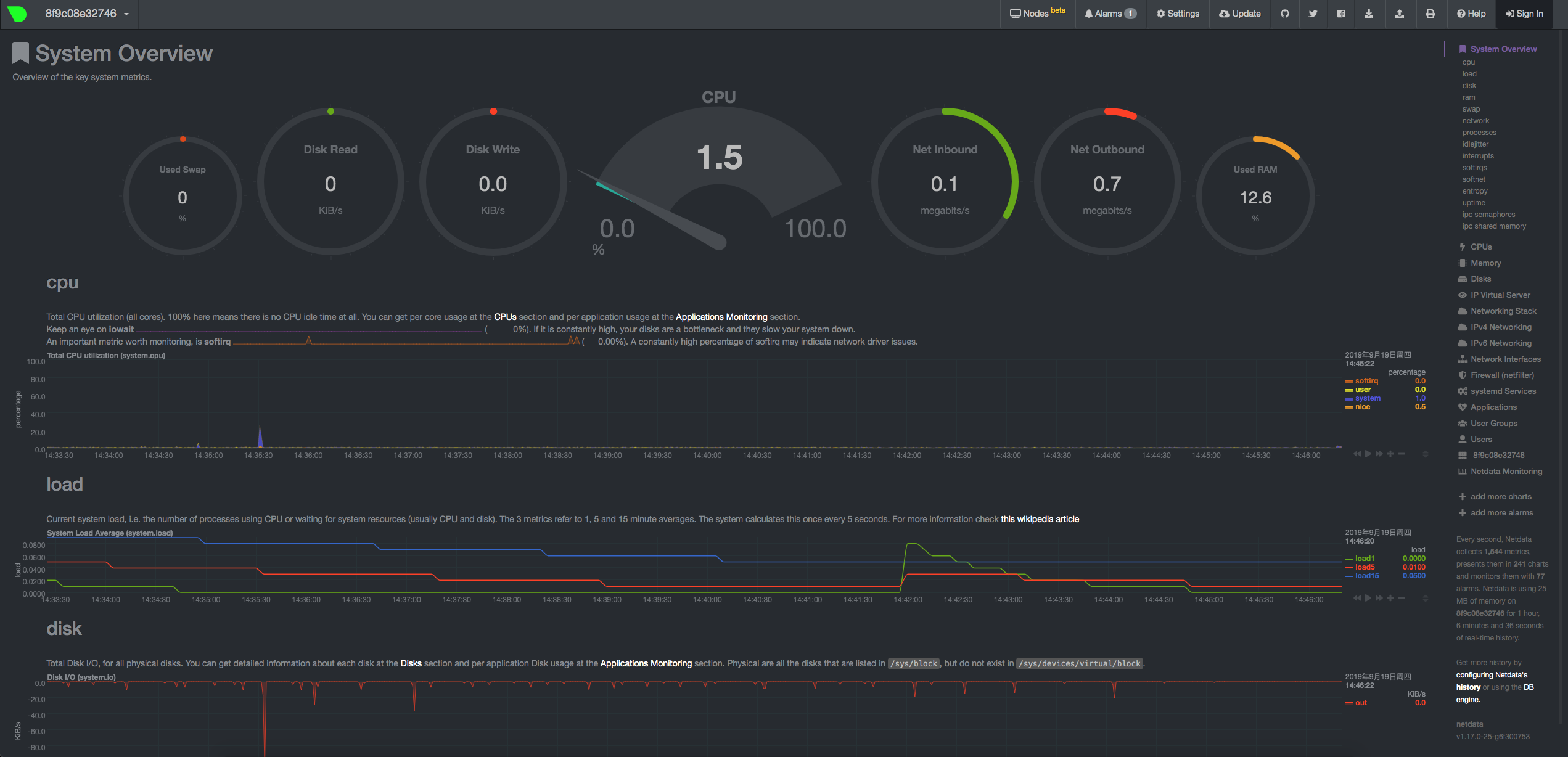Image resolution: width=1568 pixels, height=757 pixels.
Task: Click the Twitter share icon
Action: pos(1313,14)
